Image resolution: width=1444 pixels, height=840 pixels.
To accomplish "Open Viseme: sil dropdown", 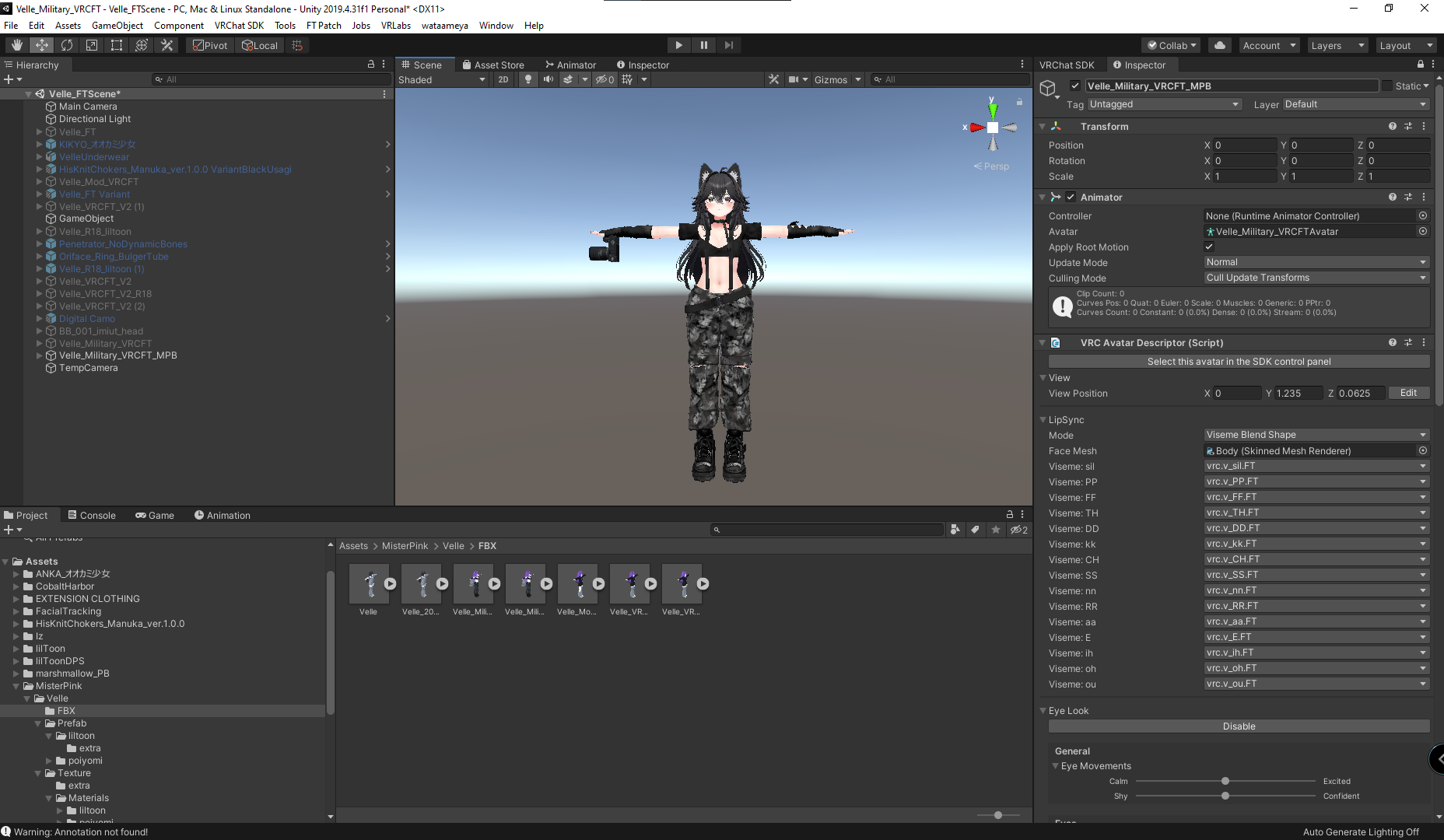I will [1316, 466].
